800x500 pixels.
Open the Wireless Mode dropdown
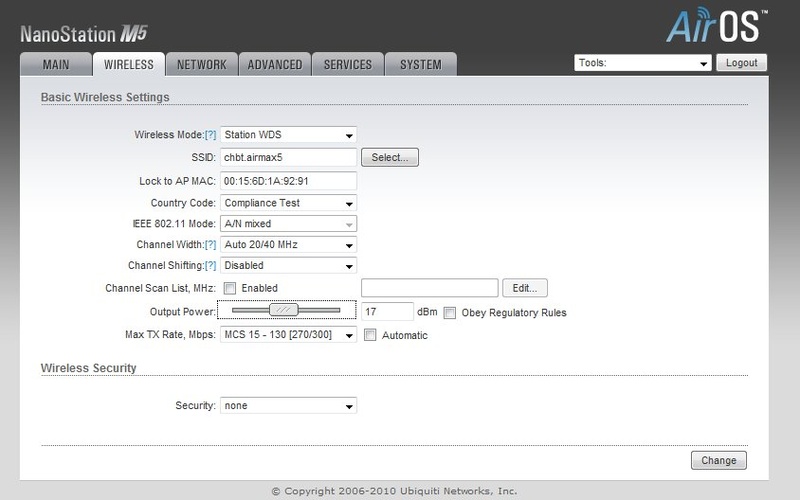pos(288,135)
